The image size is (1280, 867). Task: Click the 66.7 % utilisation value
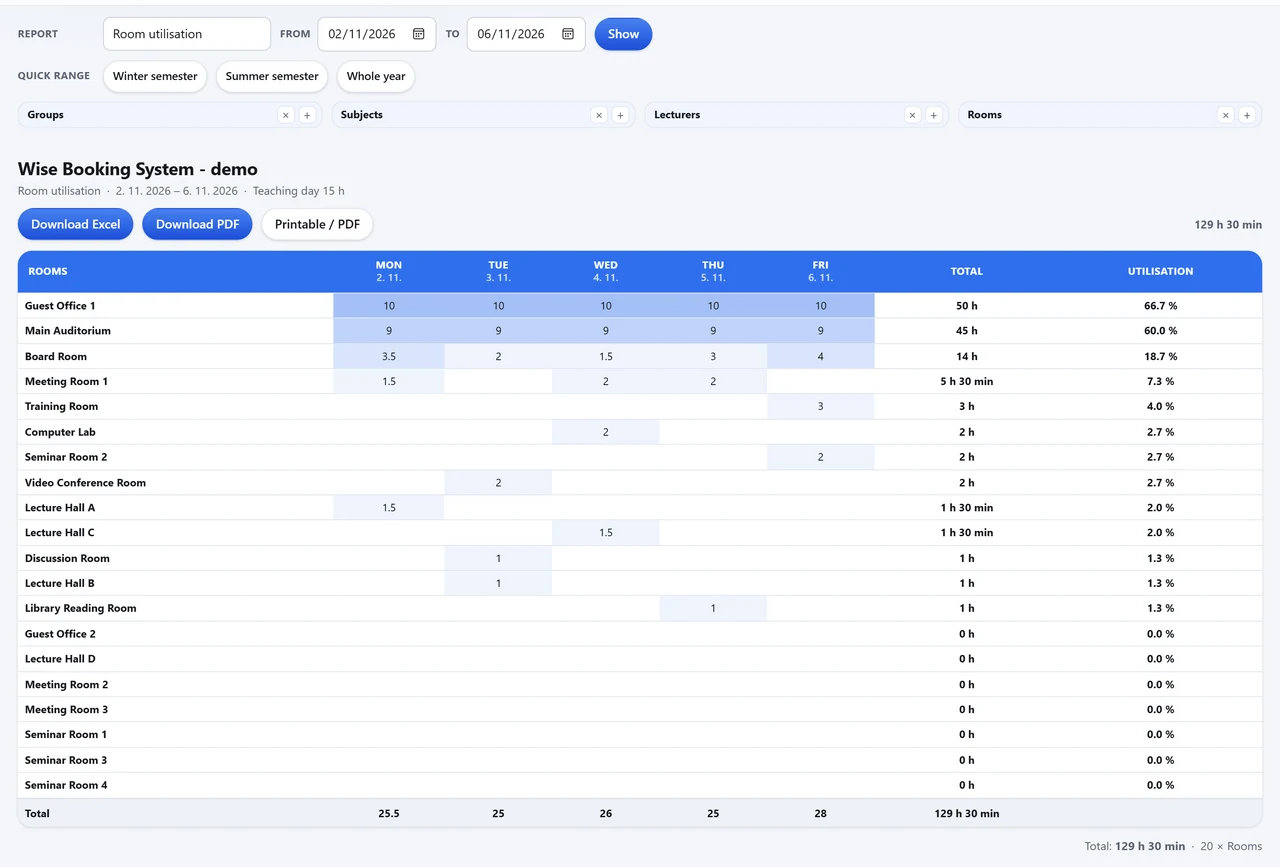(x=1160, y=306)
